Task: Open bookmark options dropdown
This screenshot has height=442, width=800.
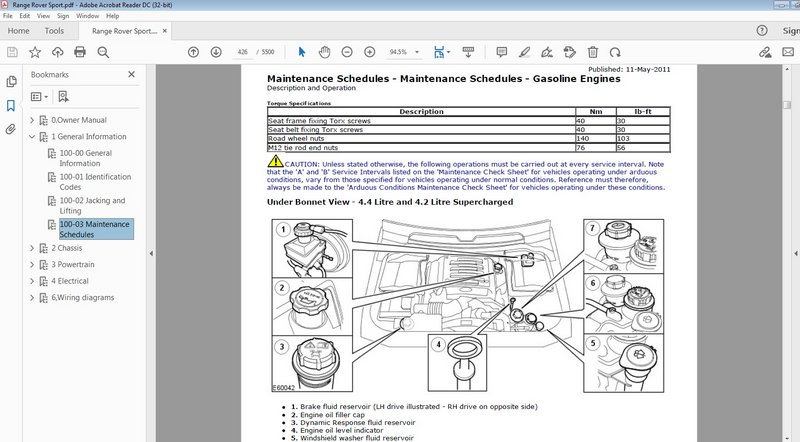Action: [x=39, y=96]
